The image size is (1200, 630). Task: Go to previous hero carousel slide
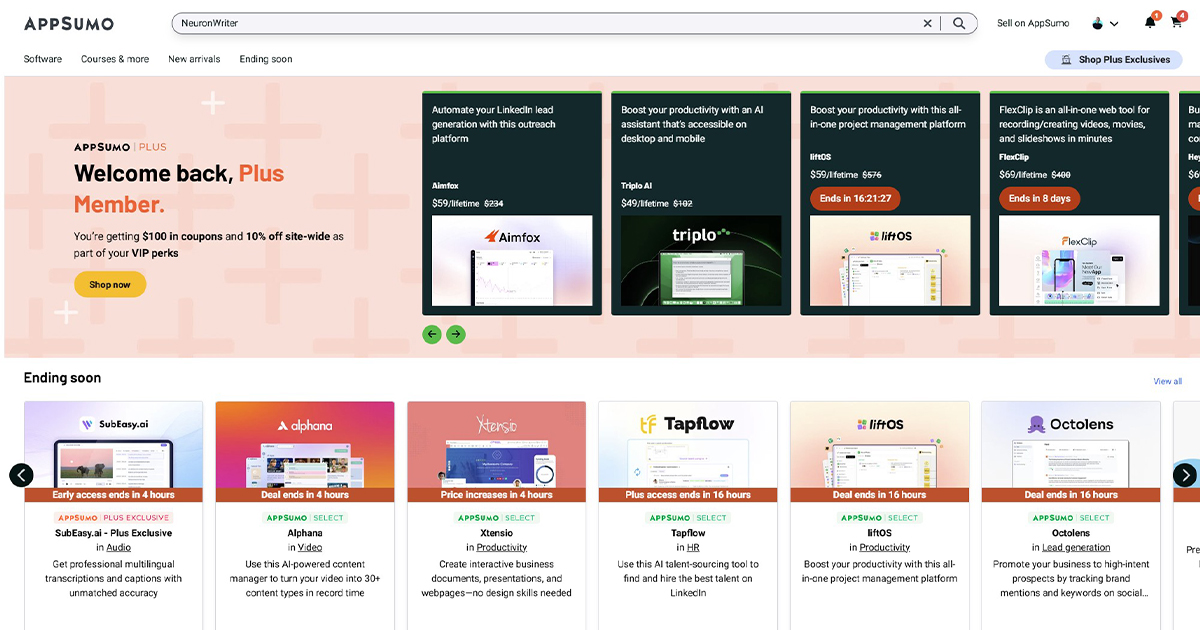click(432, 334)
